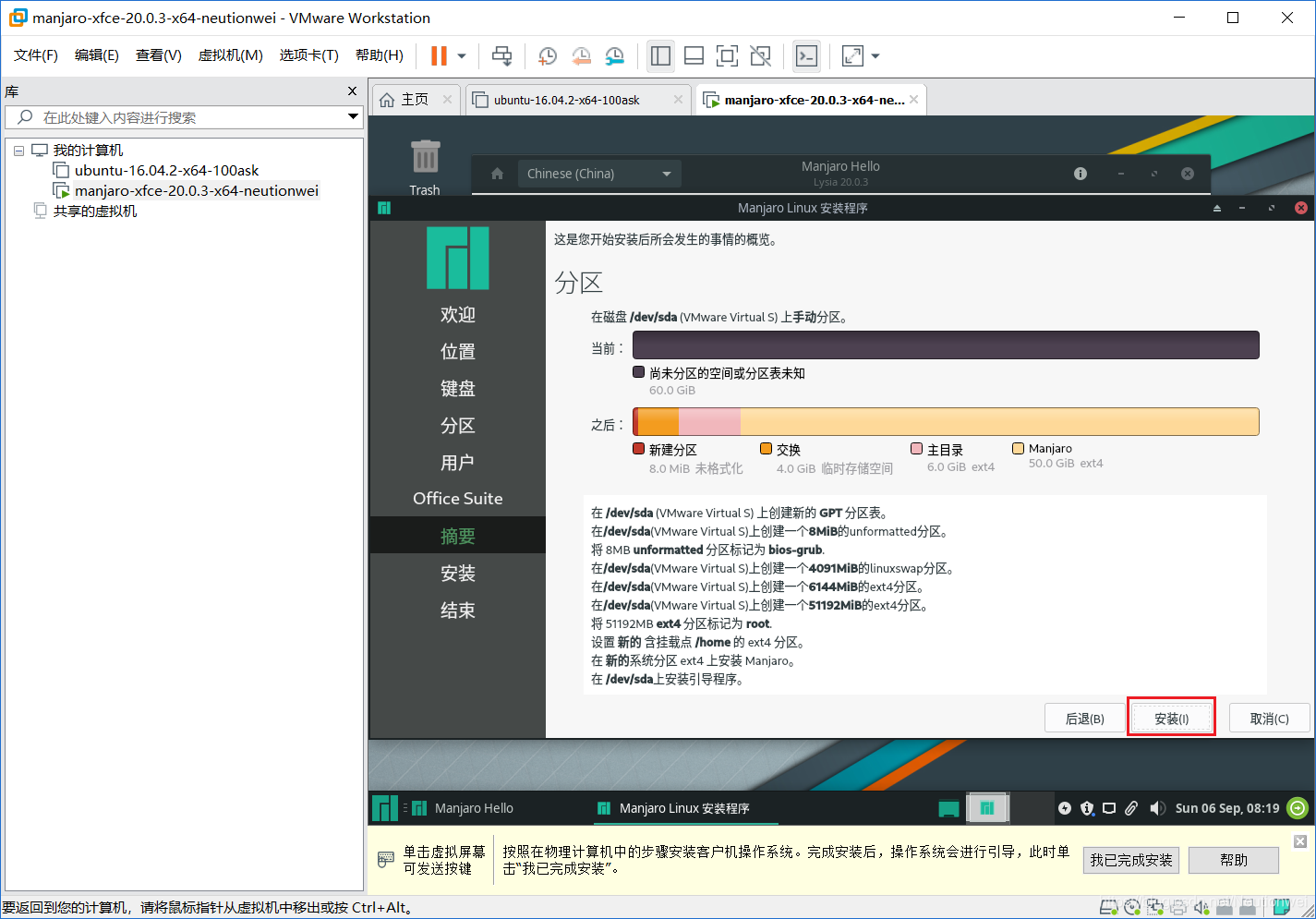Toggle console view button

(806, 56)
